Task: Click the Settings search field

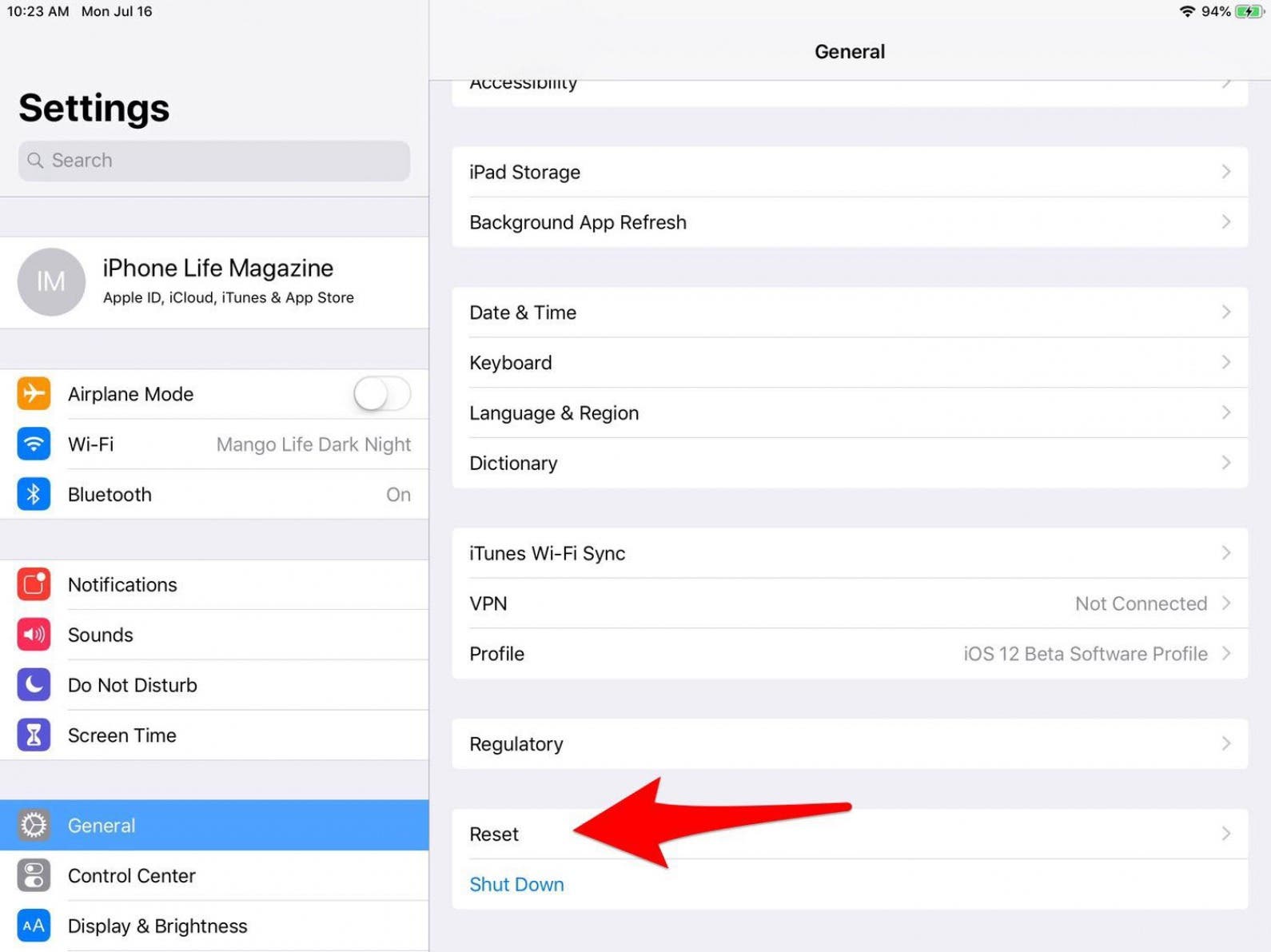Action: [x=214, y=161]
